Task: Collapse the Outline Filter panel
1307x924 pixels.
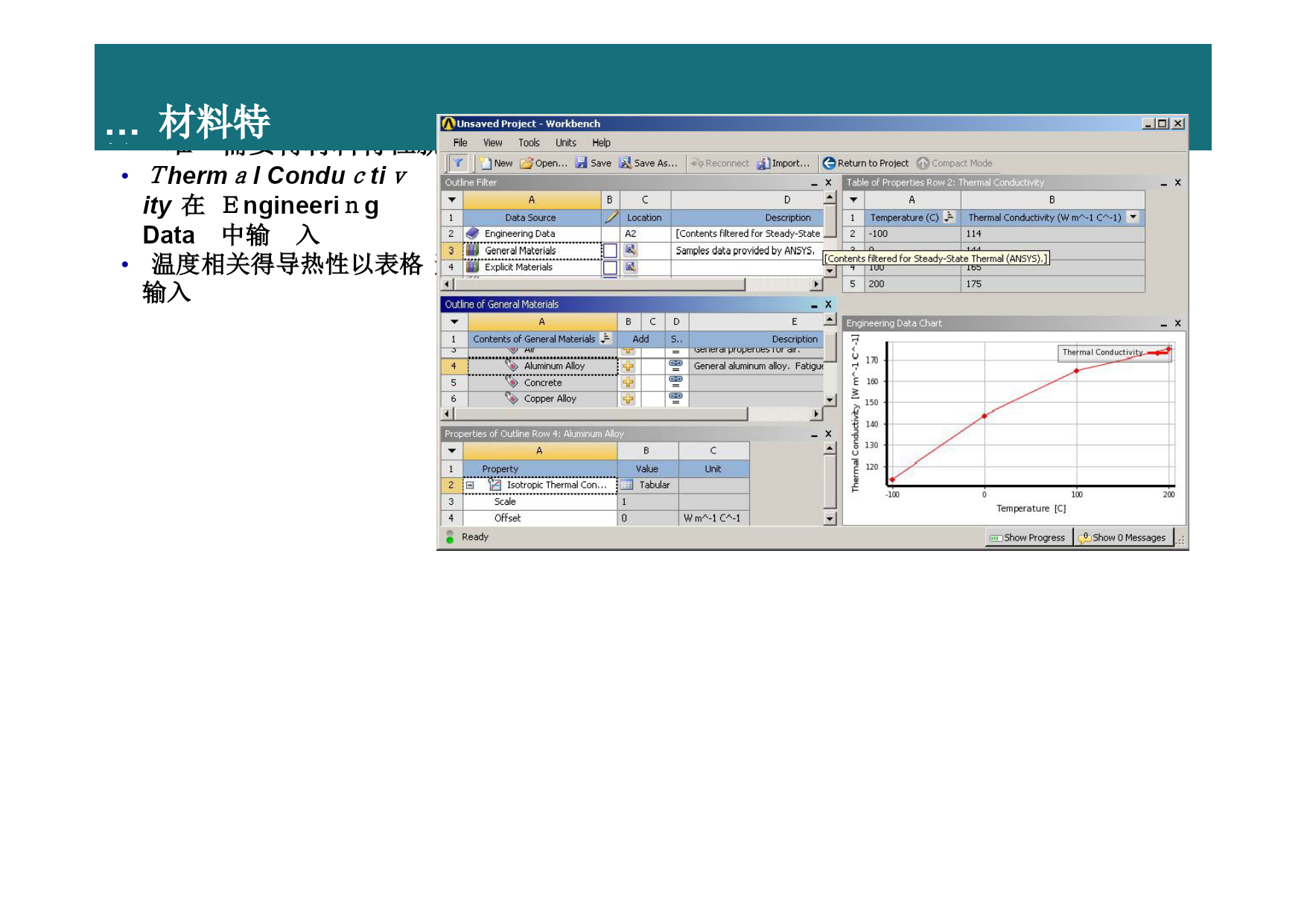Action: point(814,183)
